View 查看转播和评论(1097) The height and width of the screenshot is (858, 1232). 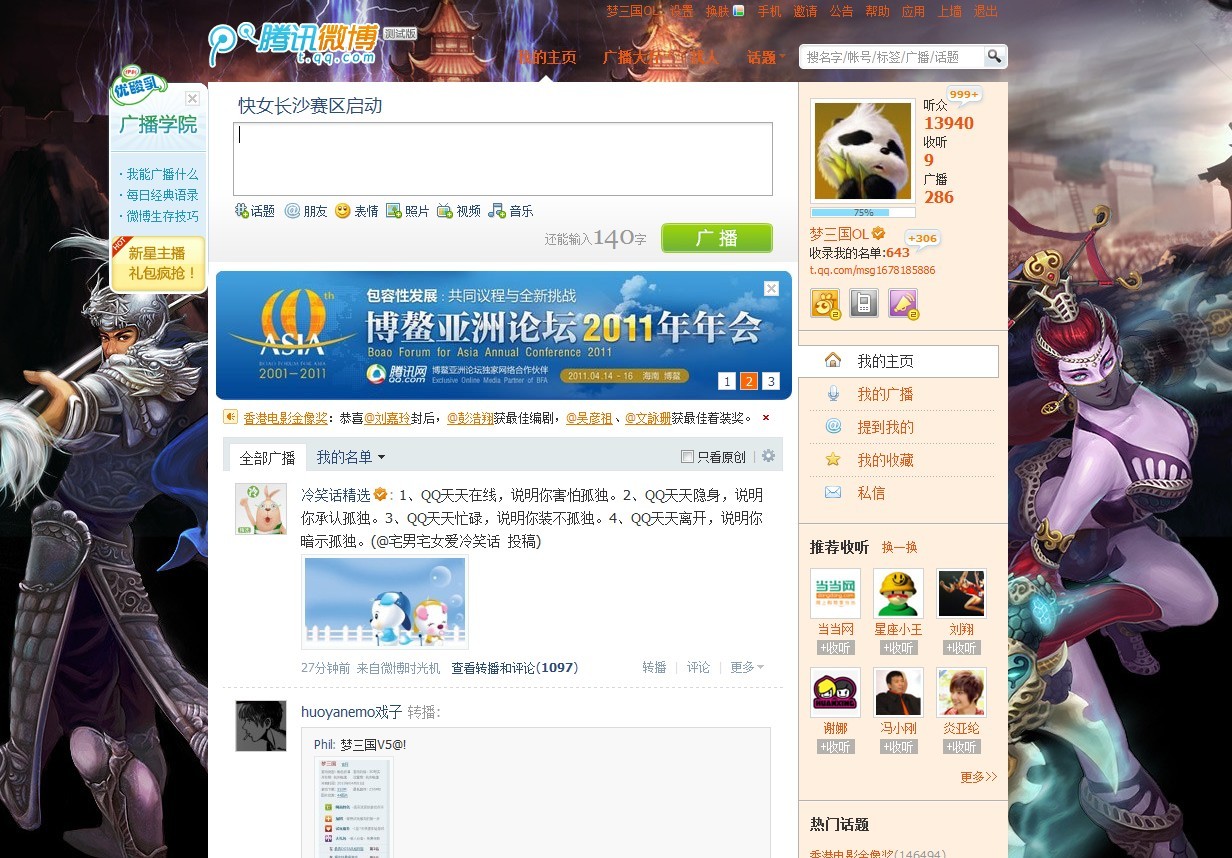click(x=514, y=667)
